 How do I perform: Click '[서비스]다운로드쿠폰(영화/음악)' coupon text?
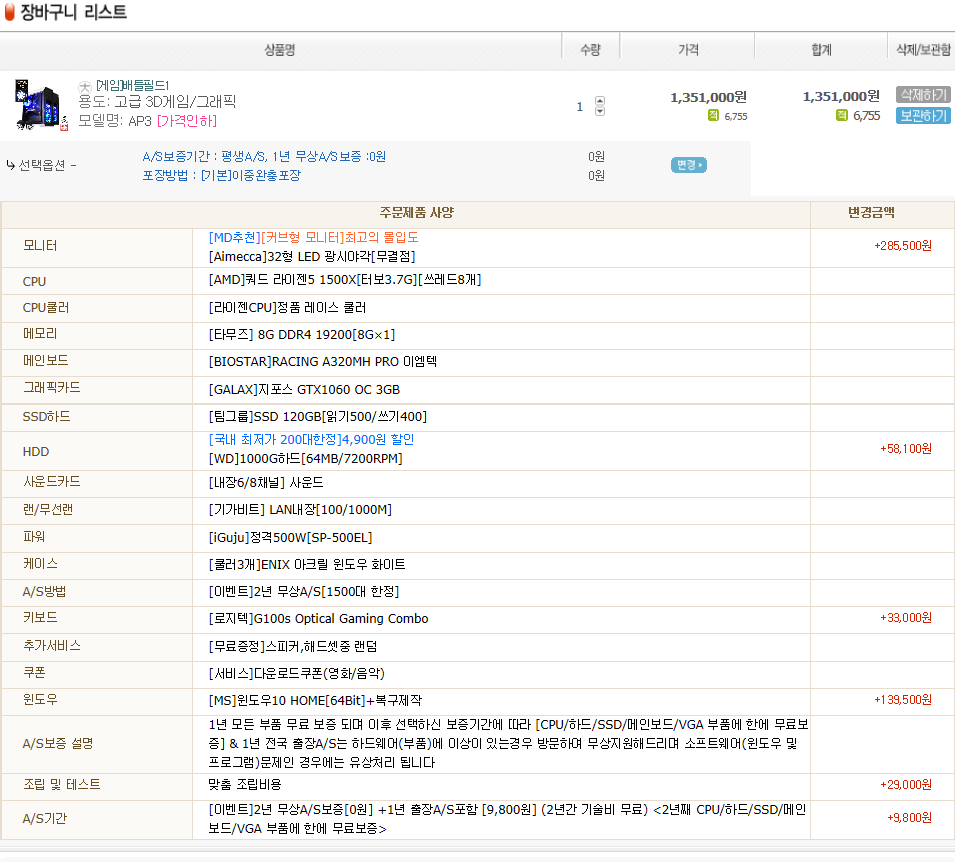tap(297, 674)
